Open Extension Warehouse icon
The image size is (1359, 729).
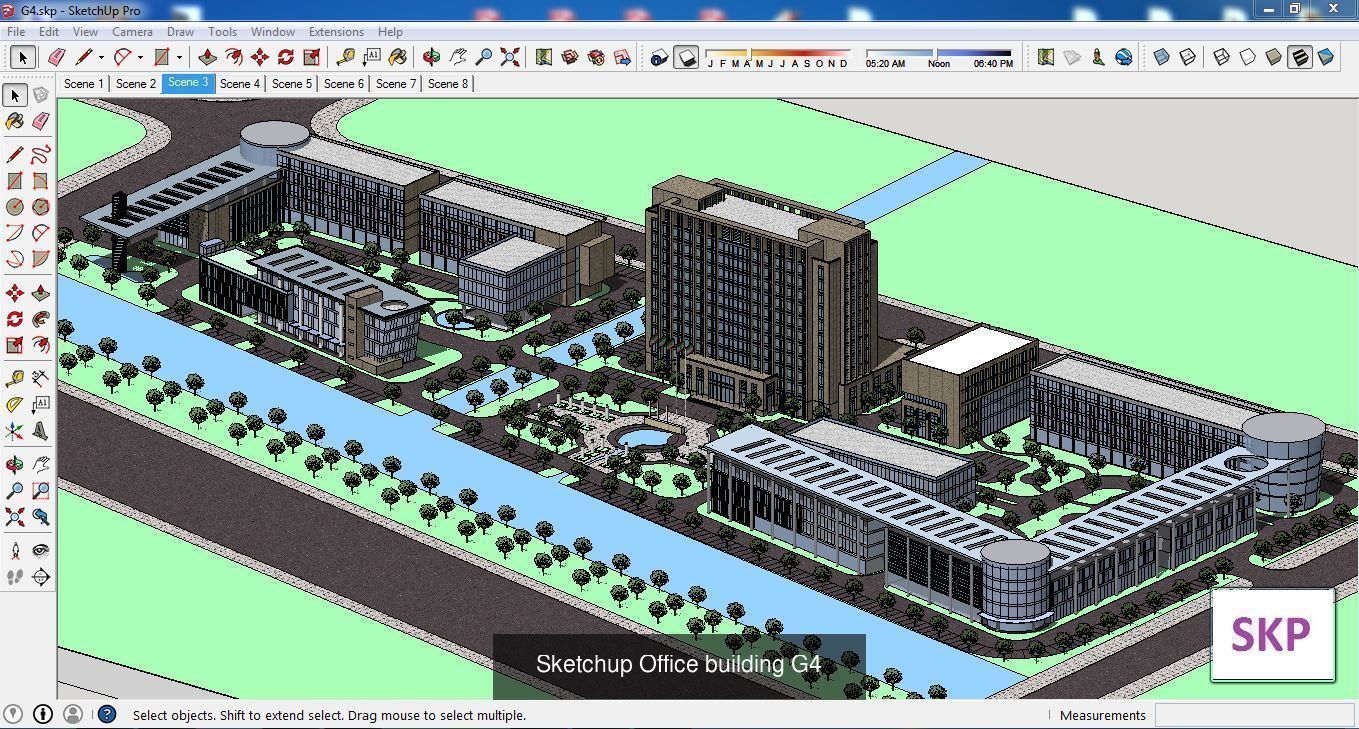(x=596, y=57)
